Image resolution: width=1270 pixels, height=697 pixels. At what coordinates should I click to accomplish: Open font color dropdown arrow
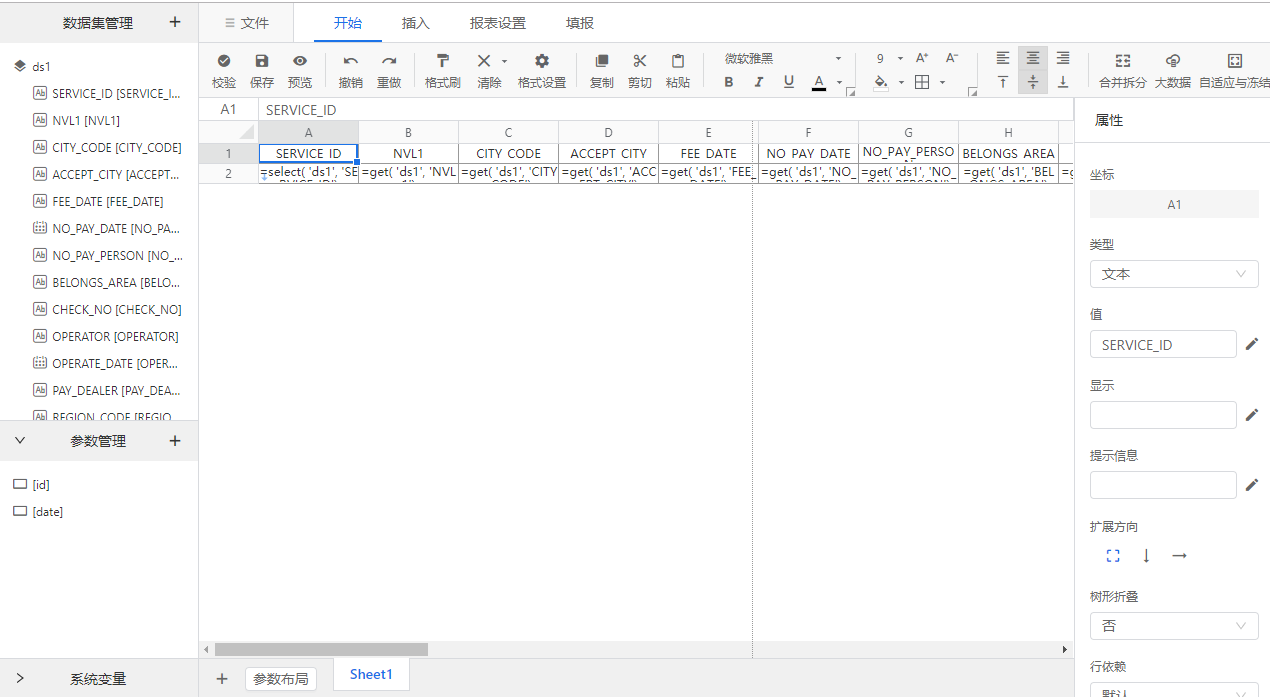[x=839, y=83]
